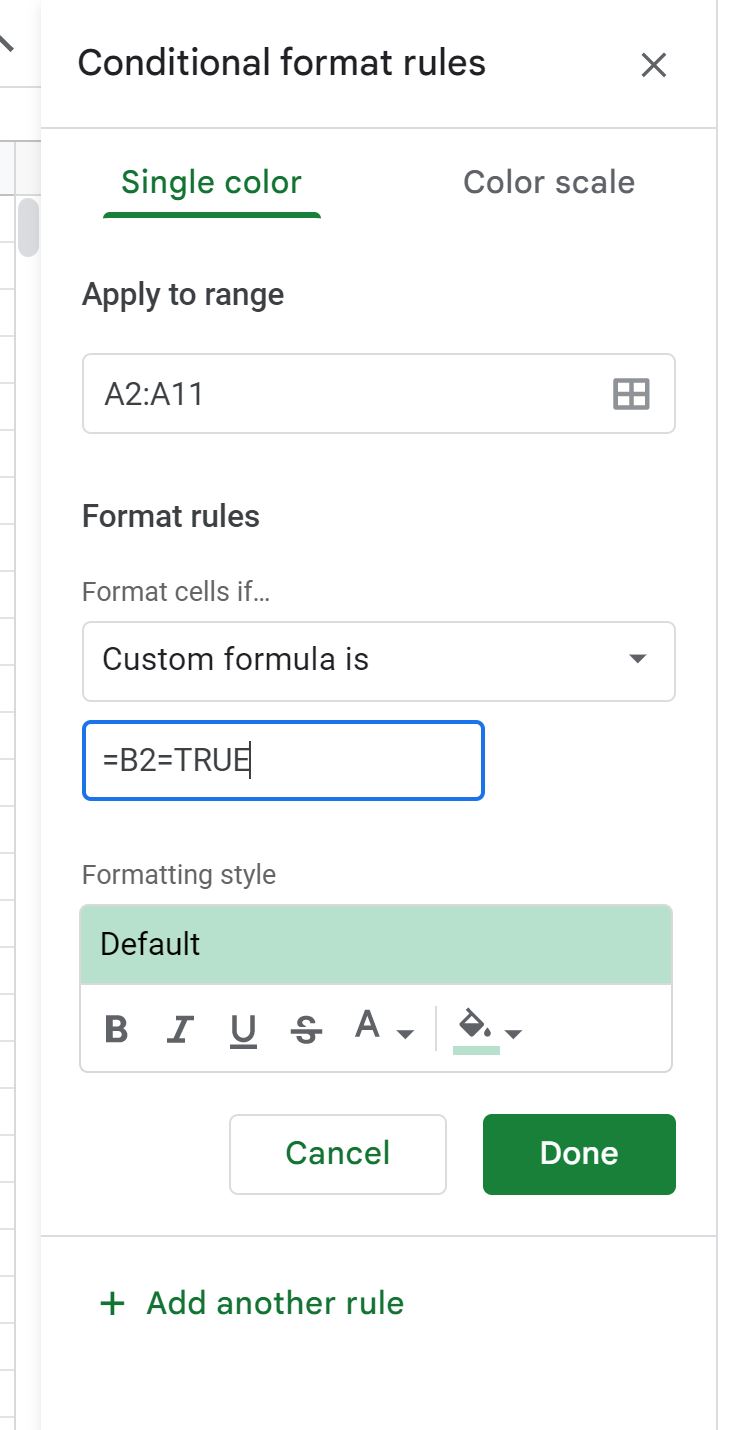Click the Done button
This screenshot has width=742, height=1430.
click(579, 1154)
